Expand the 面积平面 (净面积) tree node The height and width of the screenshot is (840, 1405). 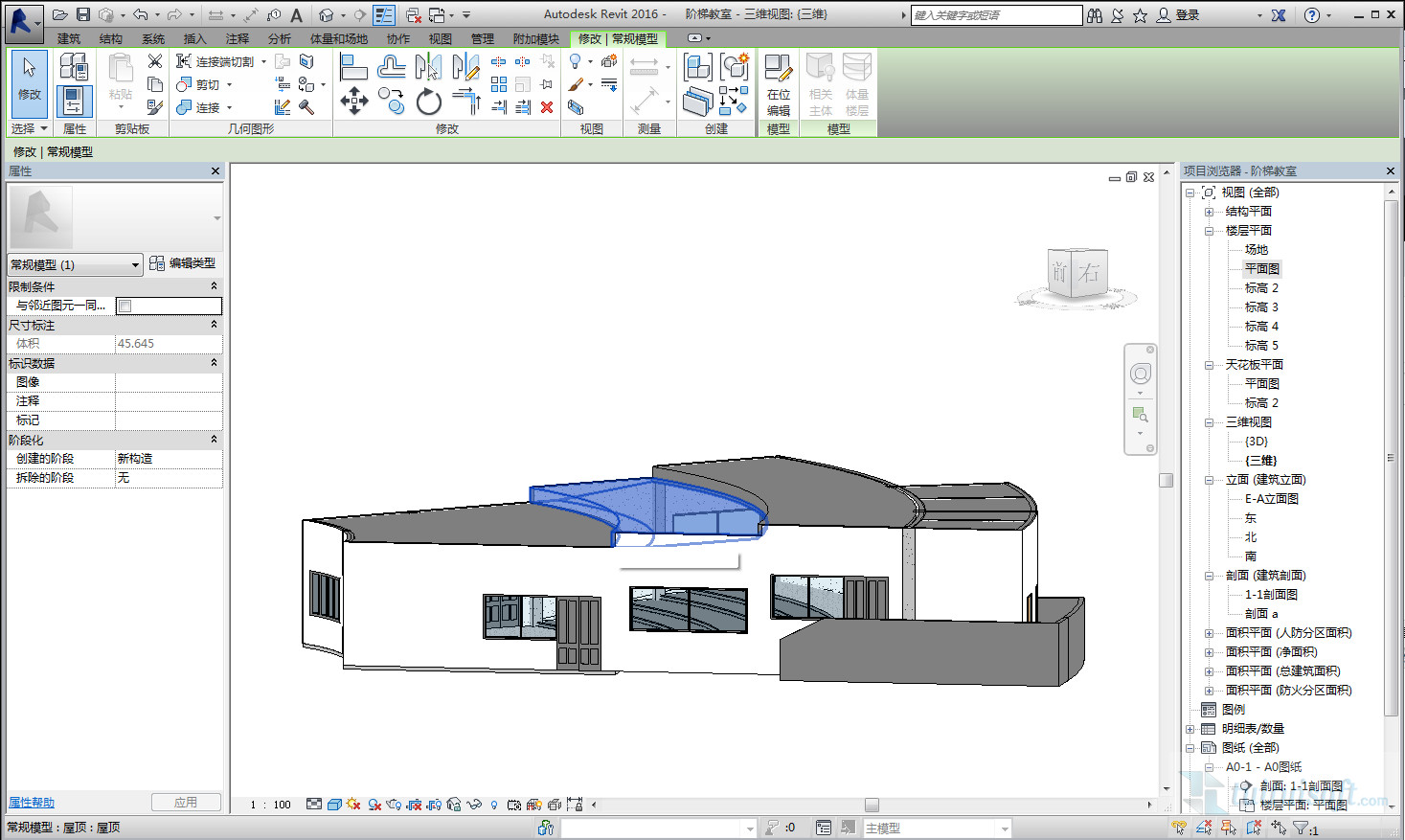[x=1209, y=652]
